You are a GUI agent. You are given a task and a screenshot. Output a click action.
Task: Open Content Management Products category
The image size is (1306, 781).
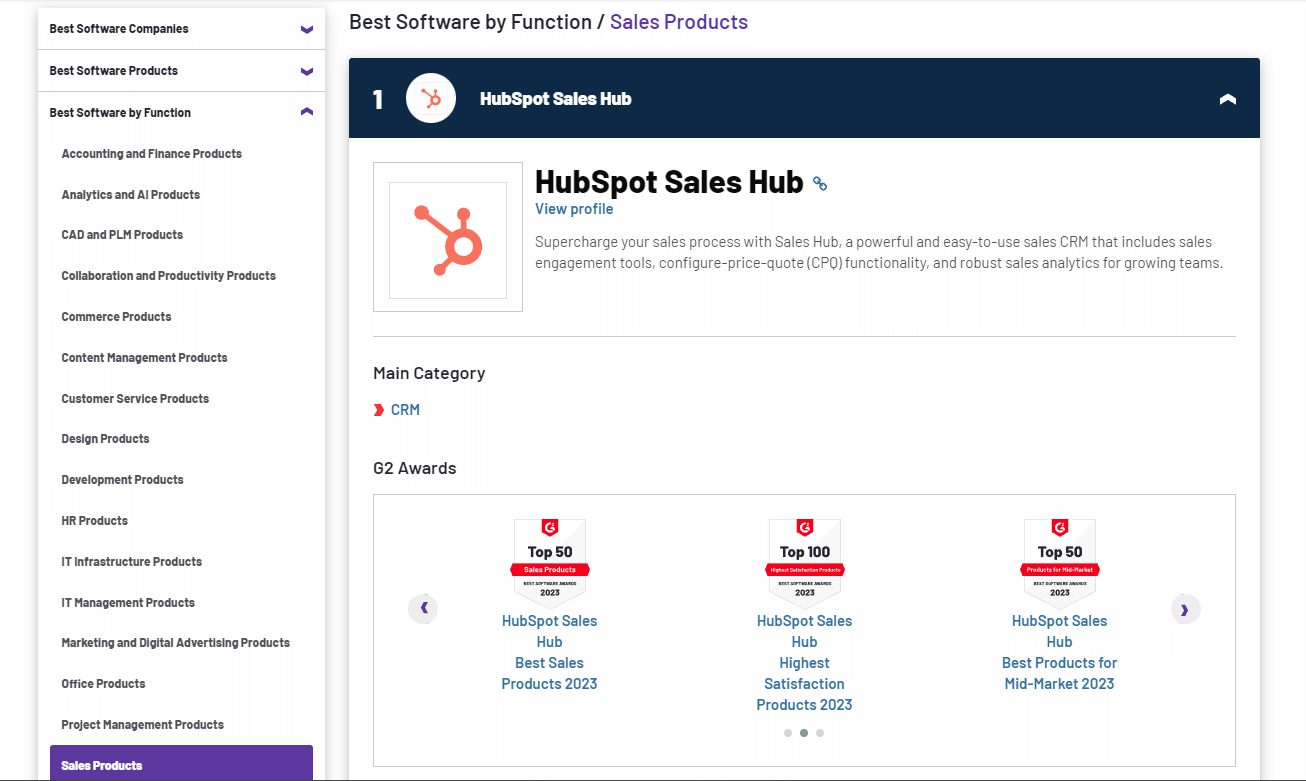click(144, 358)
